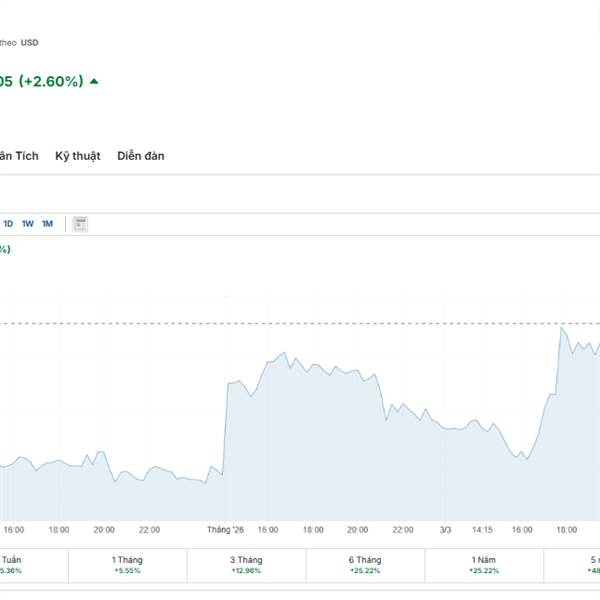Select the 1 Tháng performance period

pos(127,564)
